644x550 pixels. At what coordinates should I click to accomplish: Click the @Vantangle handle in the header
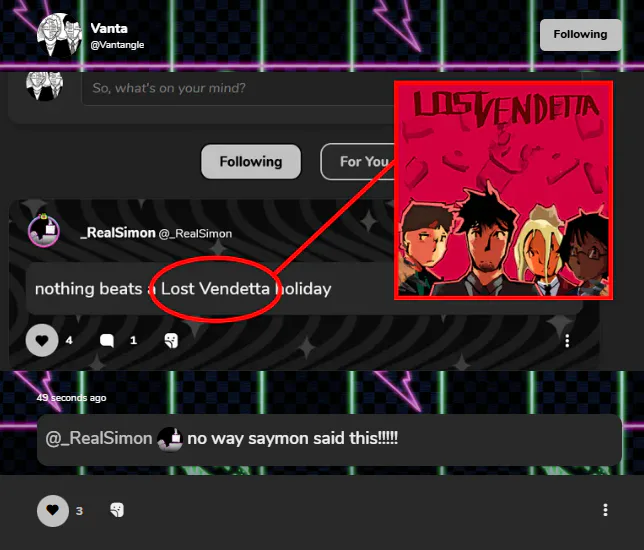tap(117, 45)
